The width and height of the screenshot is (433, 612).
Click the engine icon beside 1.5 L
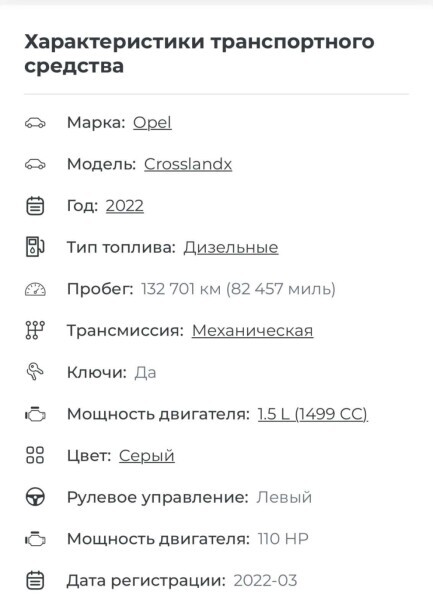pyautogui.click(x=35, y=414)
